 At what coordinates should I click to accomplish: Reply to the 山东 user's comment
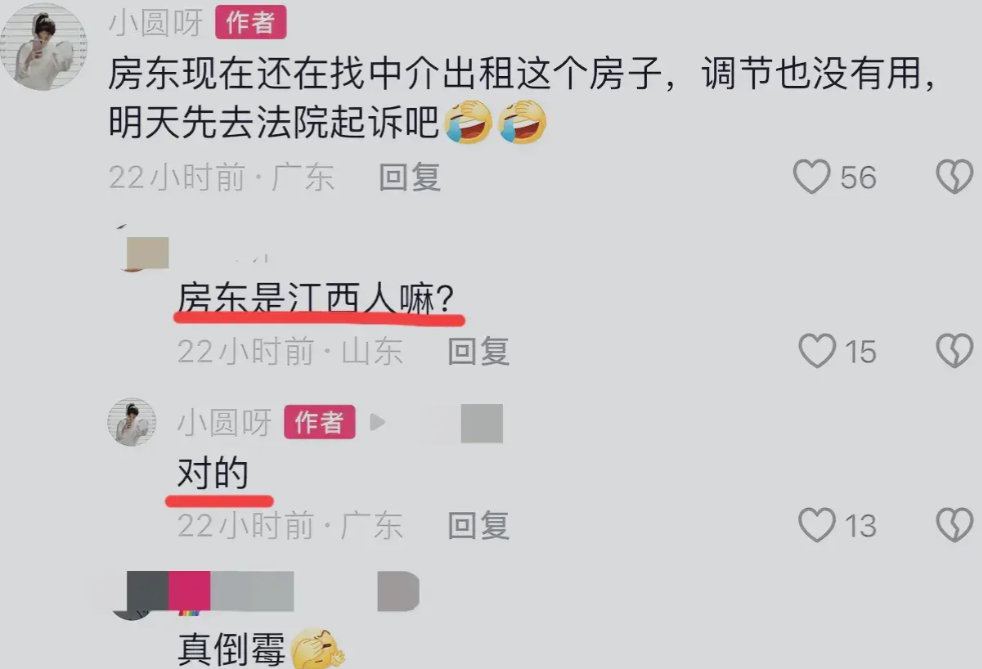[478, 351]
